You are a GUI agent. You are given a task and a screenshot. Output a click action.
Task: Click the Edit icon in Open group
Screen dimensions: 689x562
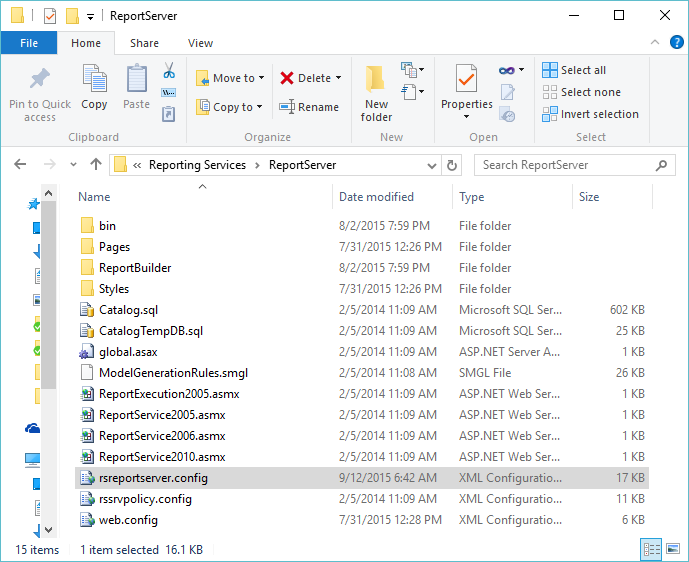[x=507, y=92]
